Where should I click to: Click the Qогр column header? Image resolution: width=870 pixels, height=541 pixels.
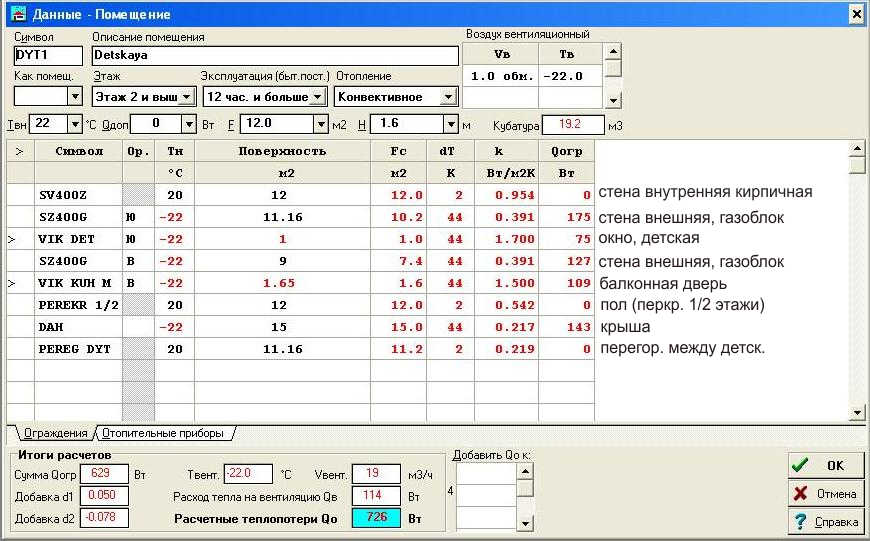tap(566, 151)
